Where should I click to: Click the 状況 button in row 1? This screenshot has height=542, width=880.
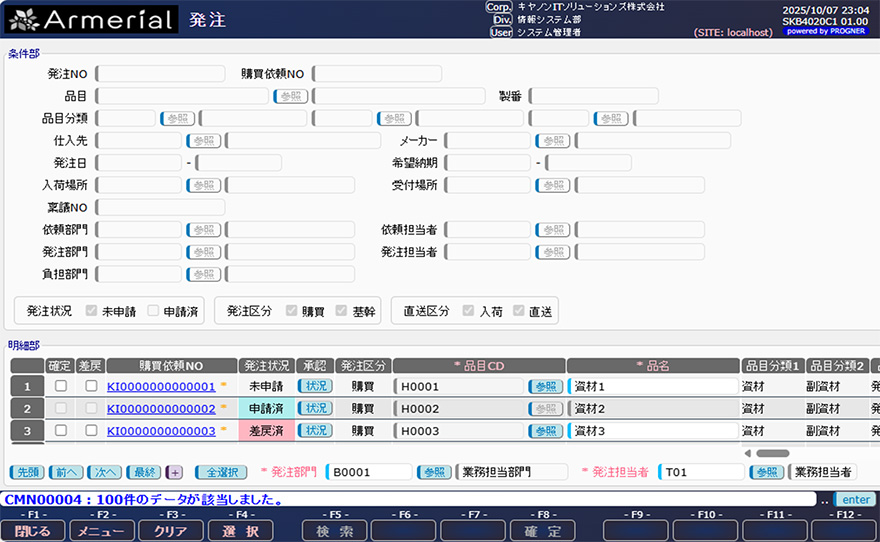315,386
